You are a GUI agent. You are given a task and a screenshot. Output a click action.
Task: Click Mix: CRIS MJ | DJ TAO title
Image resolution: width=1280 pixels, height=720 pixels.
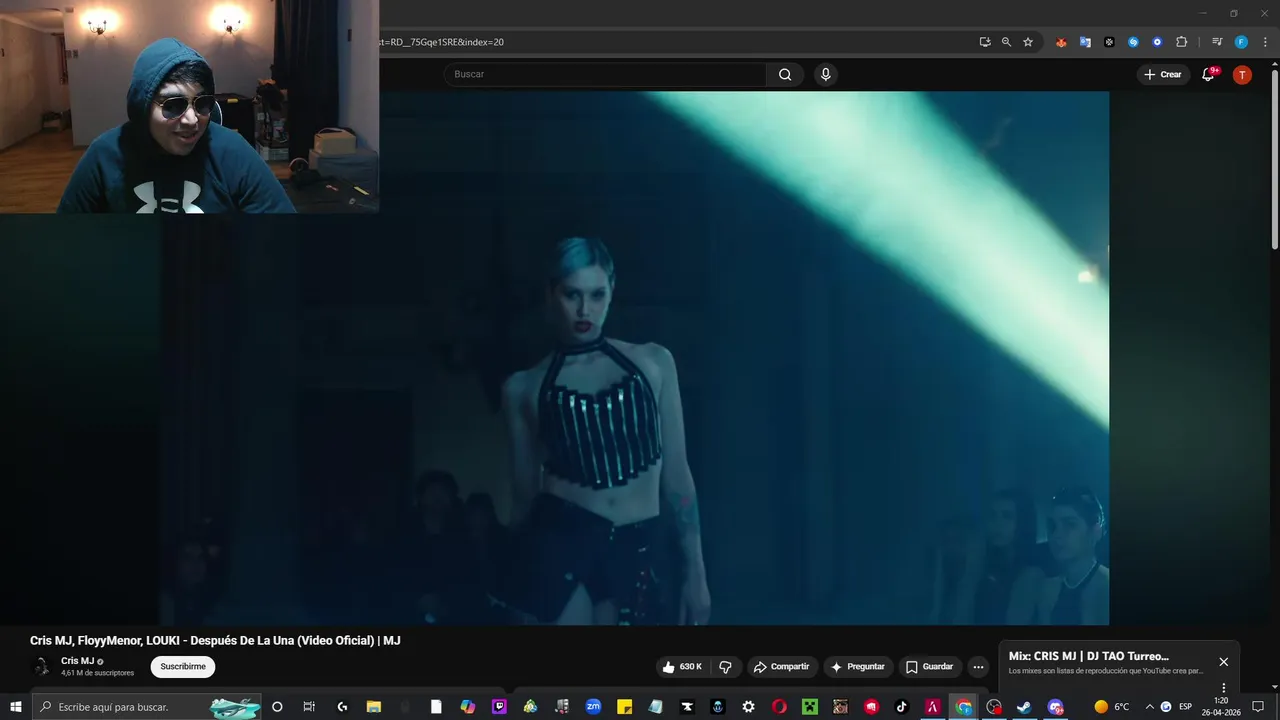coord(1088,657)
